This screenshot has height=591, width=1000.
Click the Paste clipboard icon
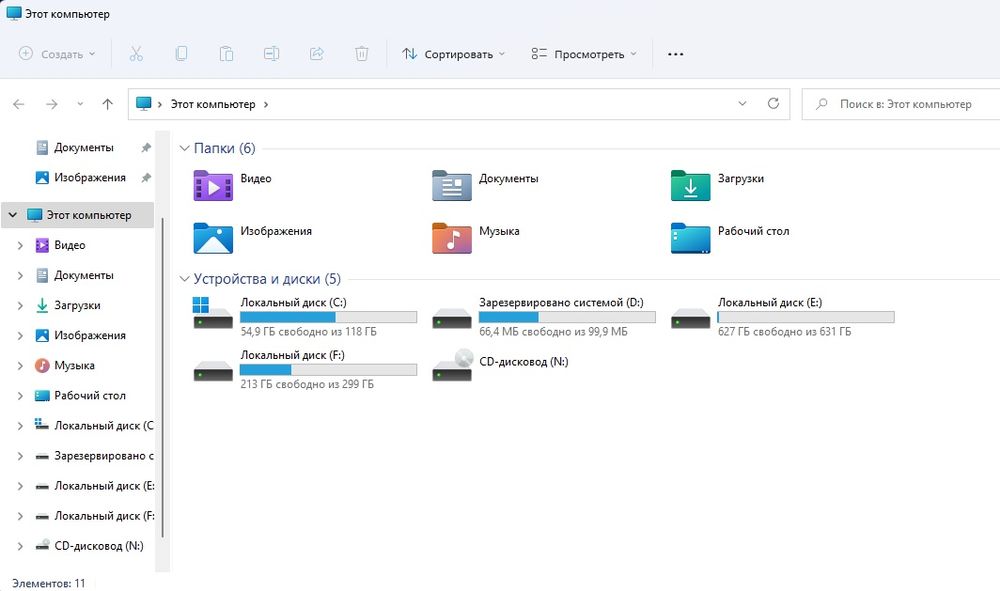coord(226,54)
